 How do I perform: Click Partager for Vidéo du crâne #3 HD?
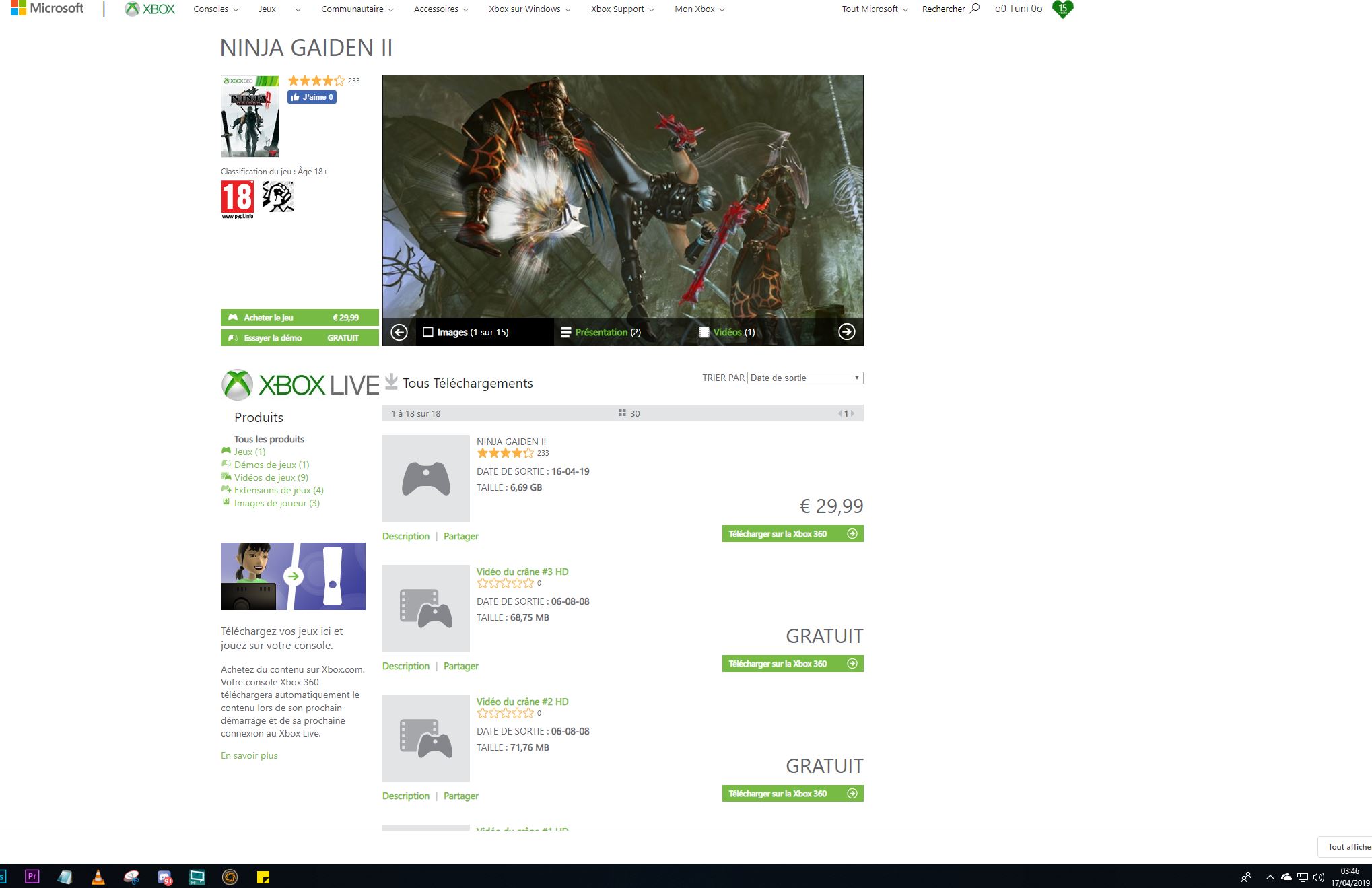point(461,666)
